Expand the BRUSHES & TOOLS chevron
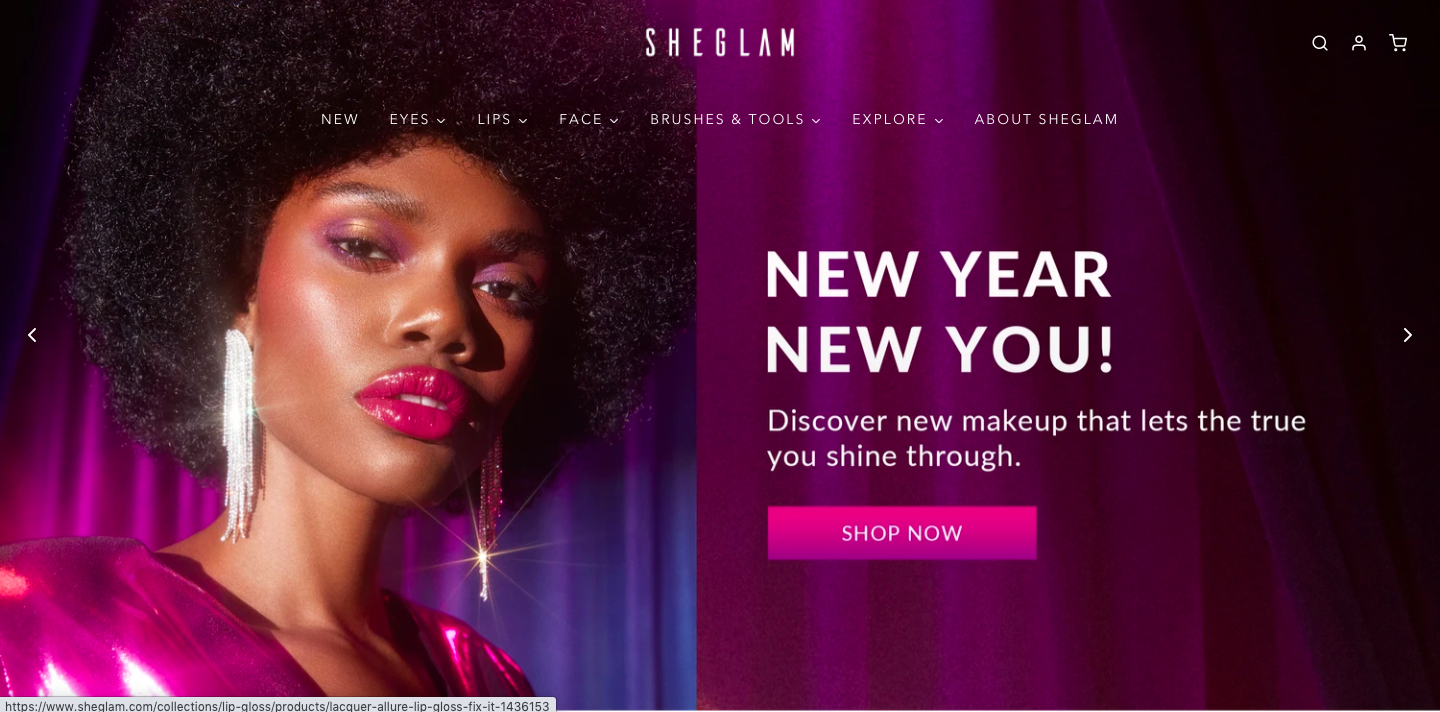Image resolution: width=1440 pixels, height=712 pixels. (x=816, y=121)
